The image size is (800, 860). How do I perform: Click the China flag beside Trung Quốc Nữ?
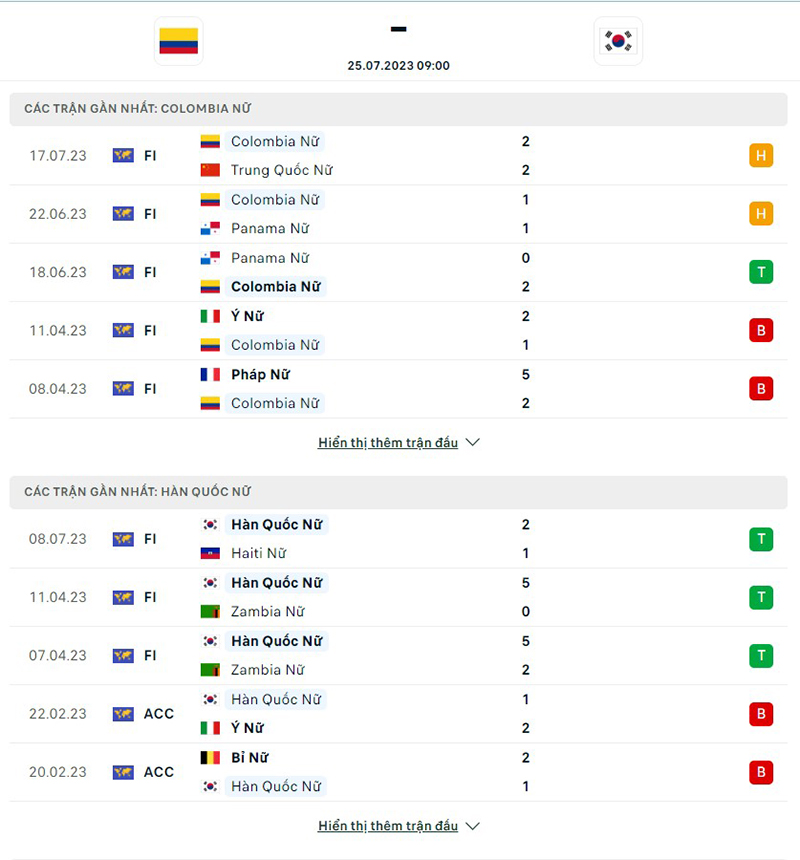tap(211, 170)
